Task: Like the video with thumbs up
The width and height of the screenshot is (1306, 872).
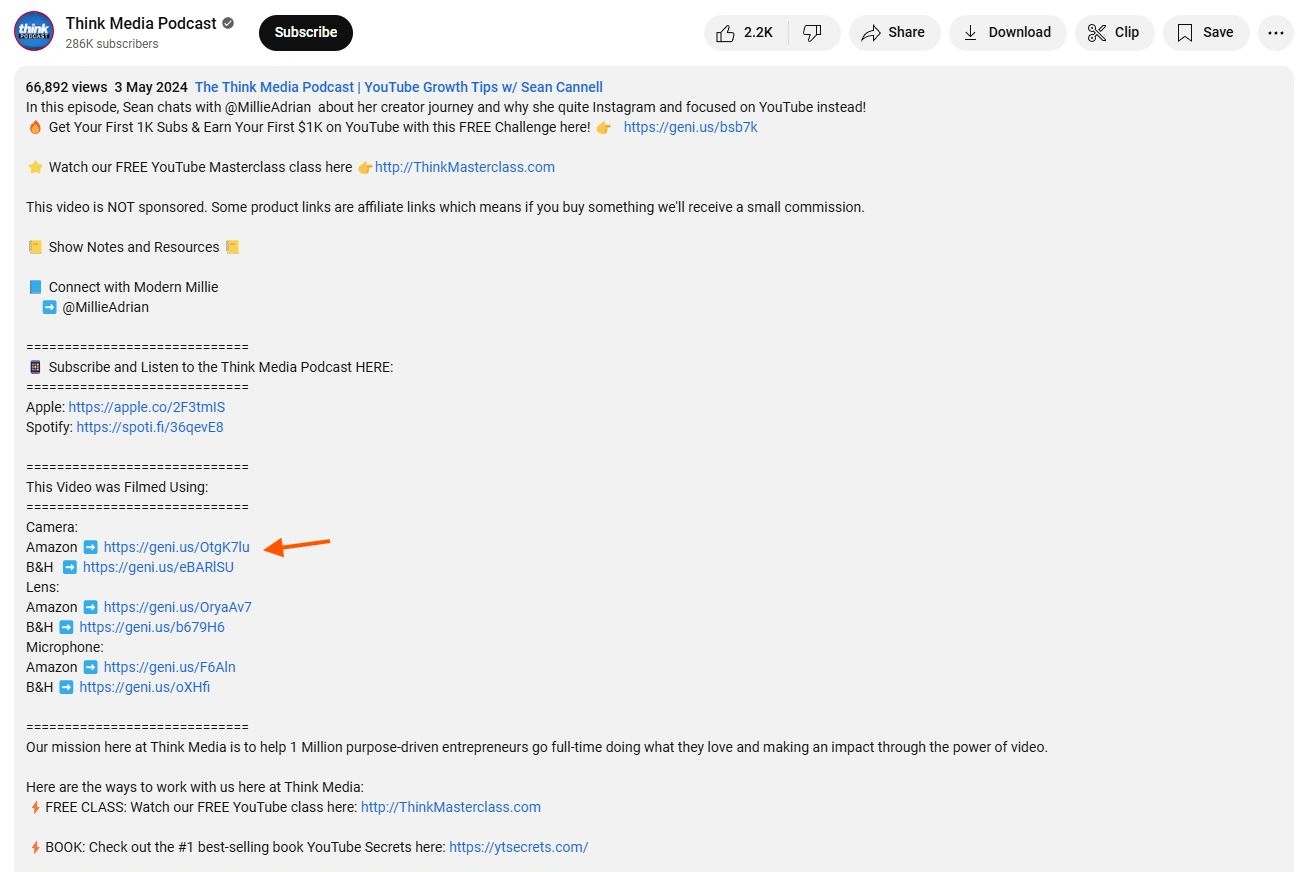Action: [x=746, y=32]
